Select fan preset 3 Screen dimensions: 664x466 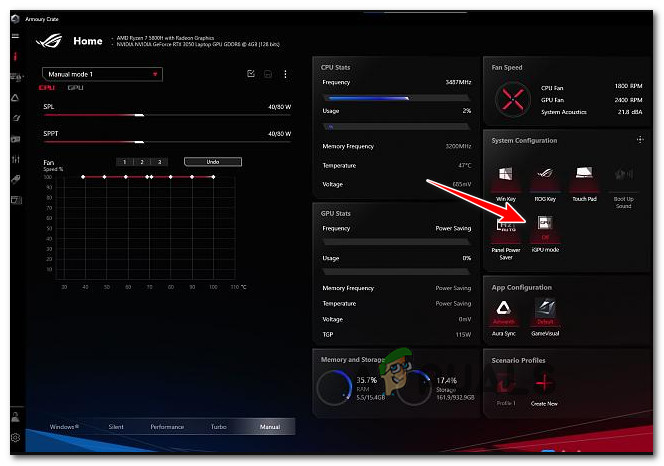[x=160, y=162]
